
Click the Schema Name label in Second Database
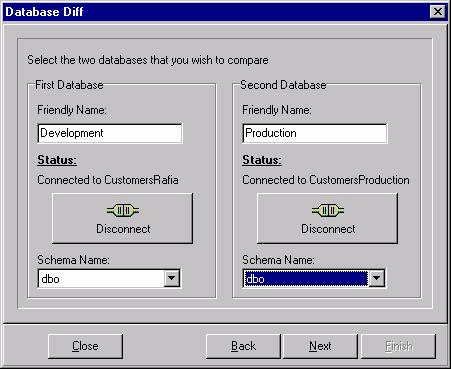point(278,260)
